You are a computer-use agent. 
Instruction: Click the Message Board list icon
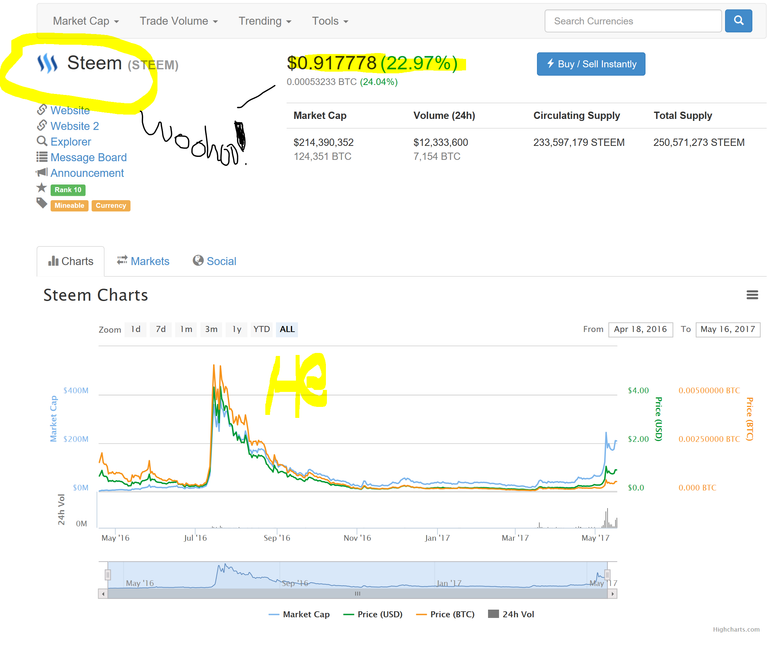[42, 157]
